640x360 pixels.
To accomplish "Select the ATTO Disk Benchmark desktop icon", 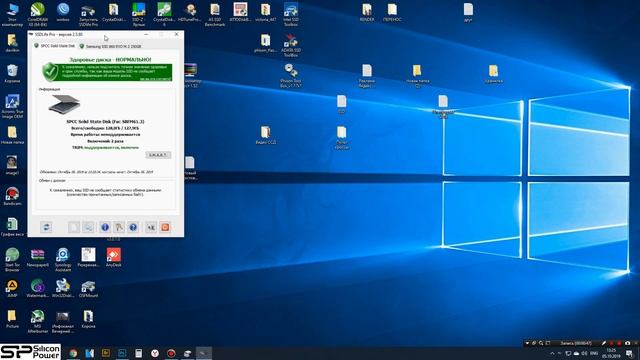I will pyautogui.click(x=240, y=12).
